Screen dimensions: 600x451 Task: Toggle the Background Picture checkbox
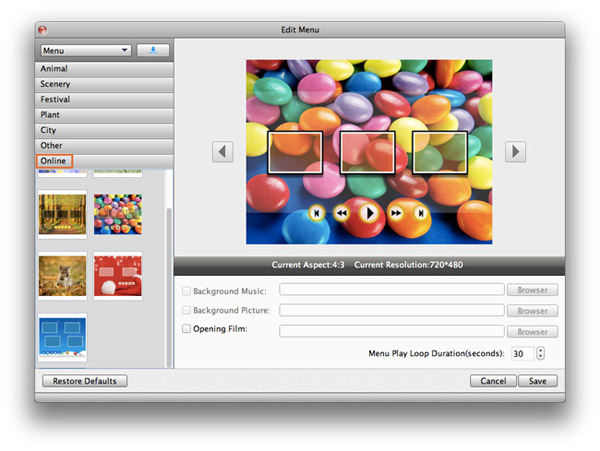pos(186,311)
